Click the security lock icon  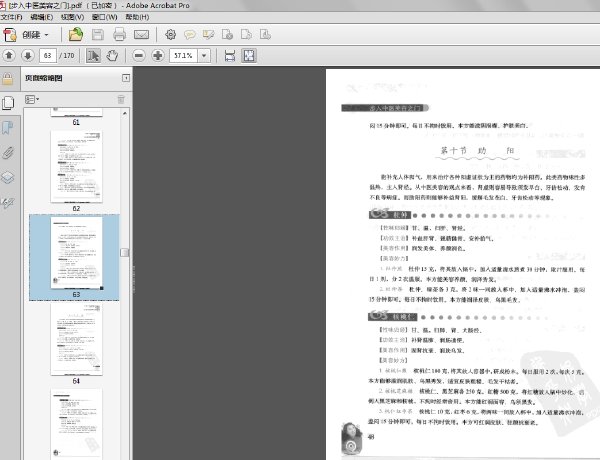[8, 78]
